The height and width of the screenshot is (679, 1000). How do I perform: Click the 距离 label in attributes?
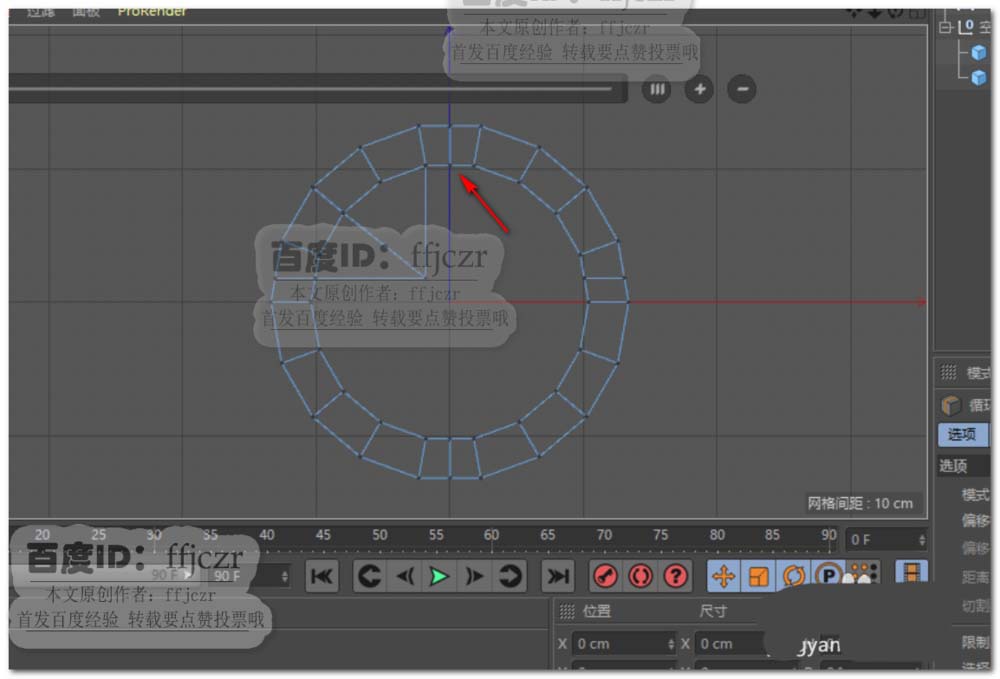[976, 578]
